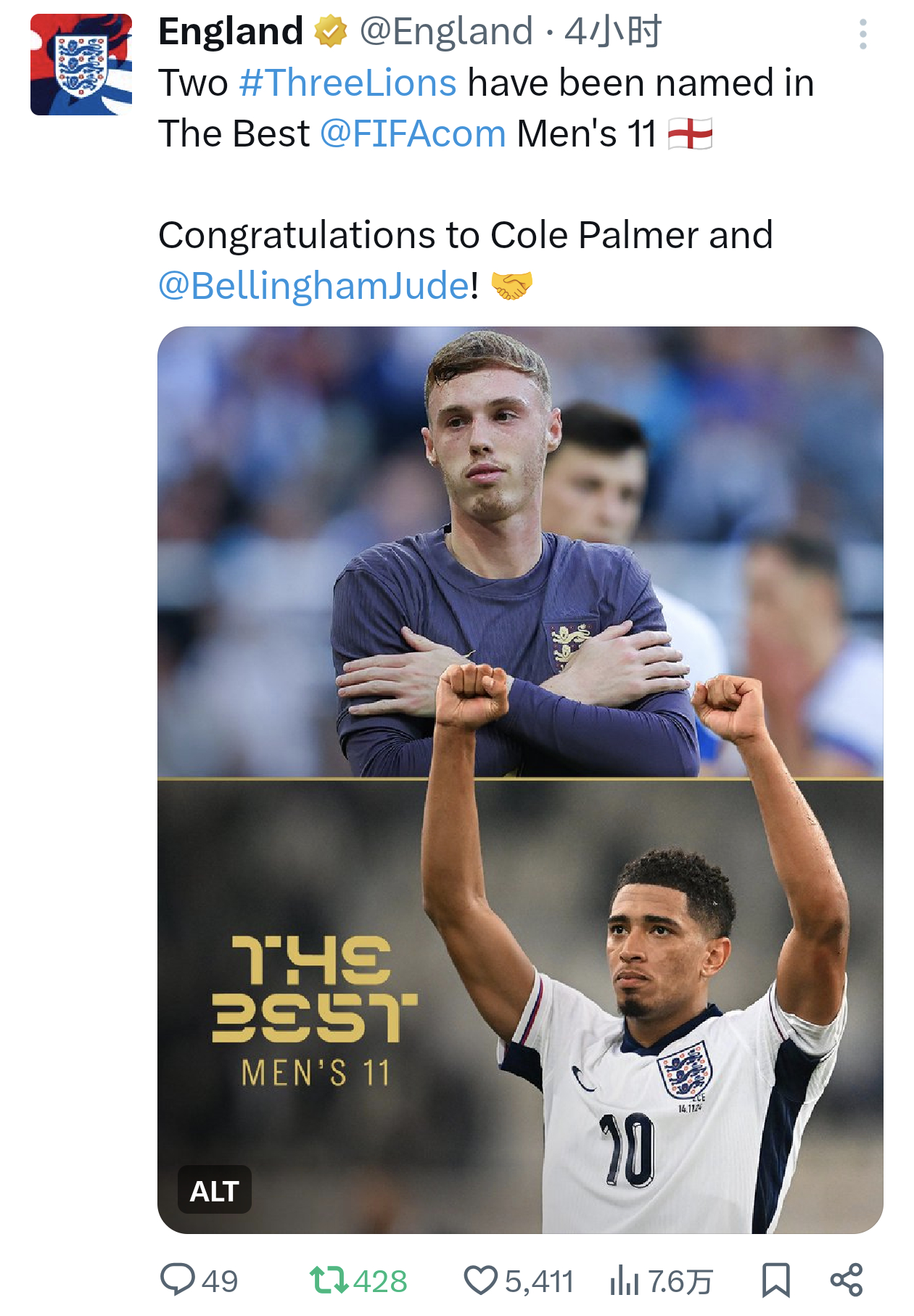Click The Best Men's 11 logo graphic
Viewport: 914px width, 1316px height.
(314, 1008)
